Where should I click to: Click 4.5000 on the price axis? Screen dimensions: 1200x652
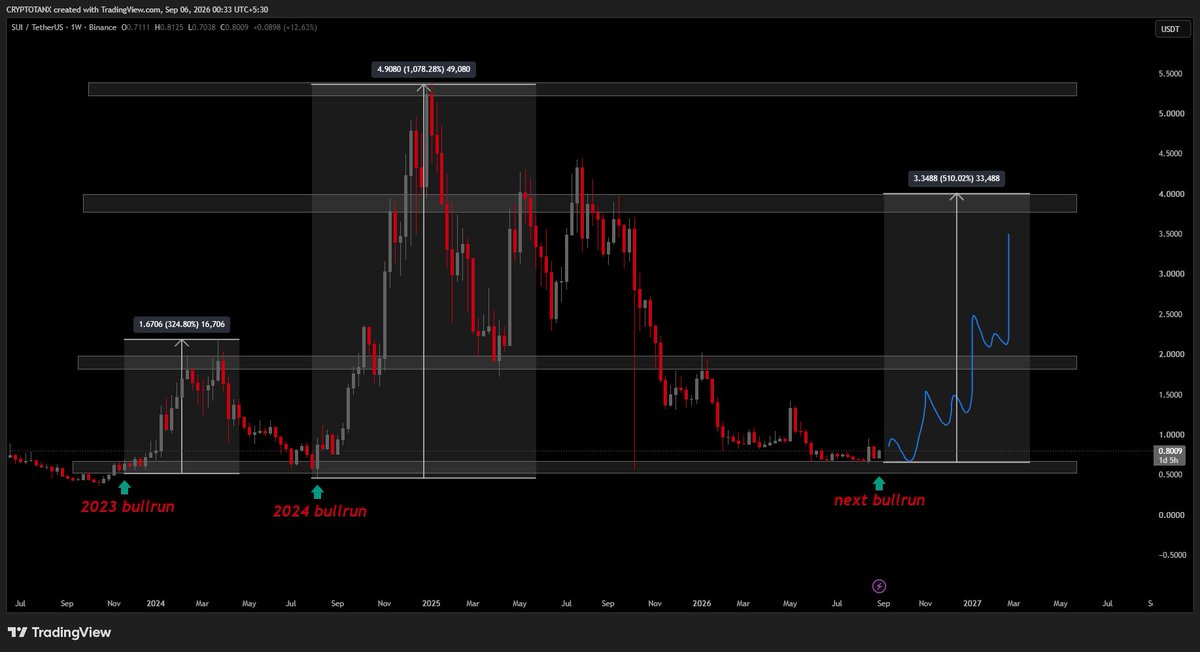point(1169,154)
